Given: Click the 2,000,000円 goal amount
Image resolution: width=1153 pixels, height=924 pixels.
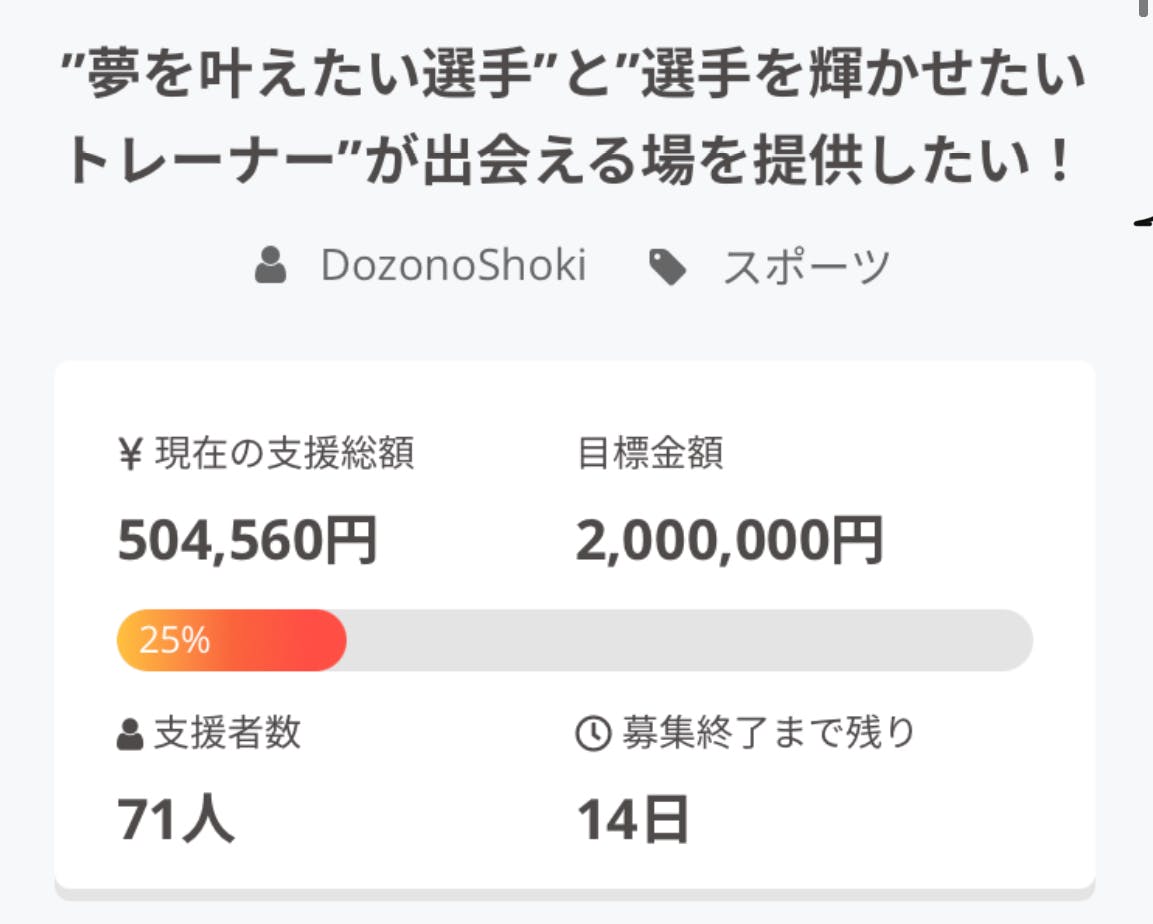Looking at the screenshot, I should 729,541.
